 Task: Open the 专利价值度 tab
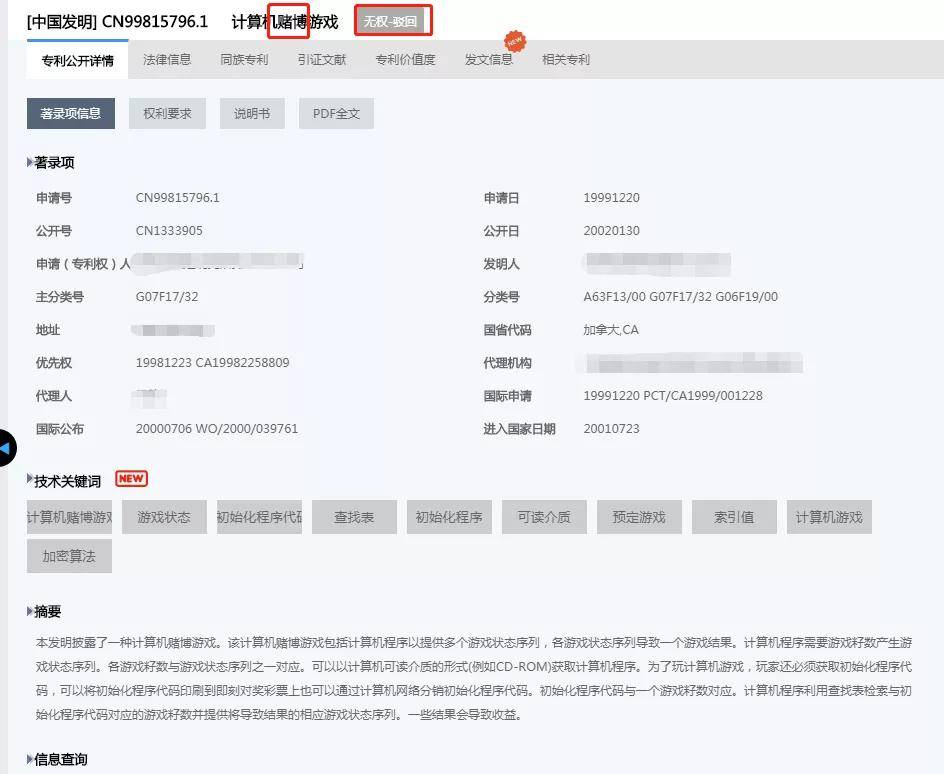click(405, 60)
